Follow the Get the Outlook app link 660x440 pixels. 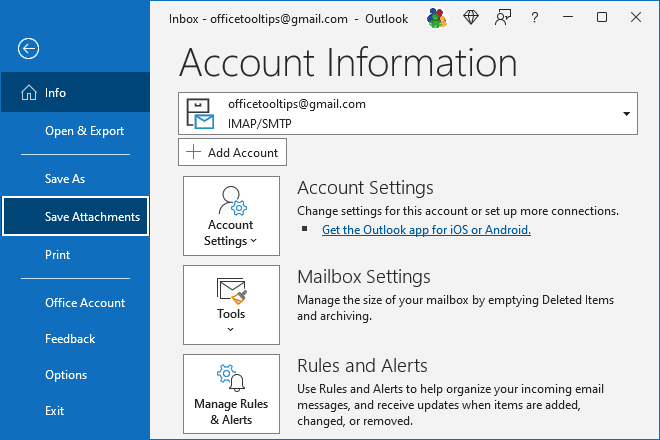tap(426, 230)
